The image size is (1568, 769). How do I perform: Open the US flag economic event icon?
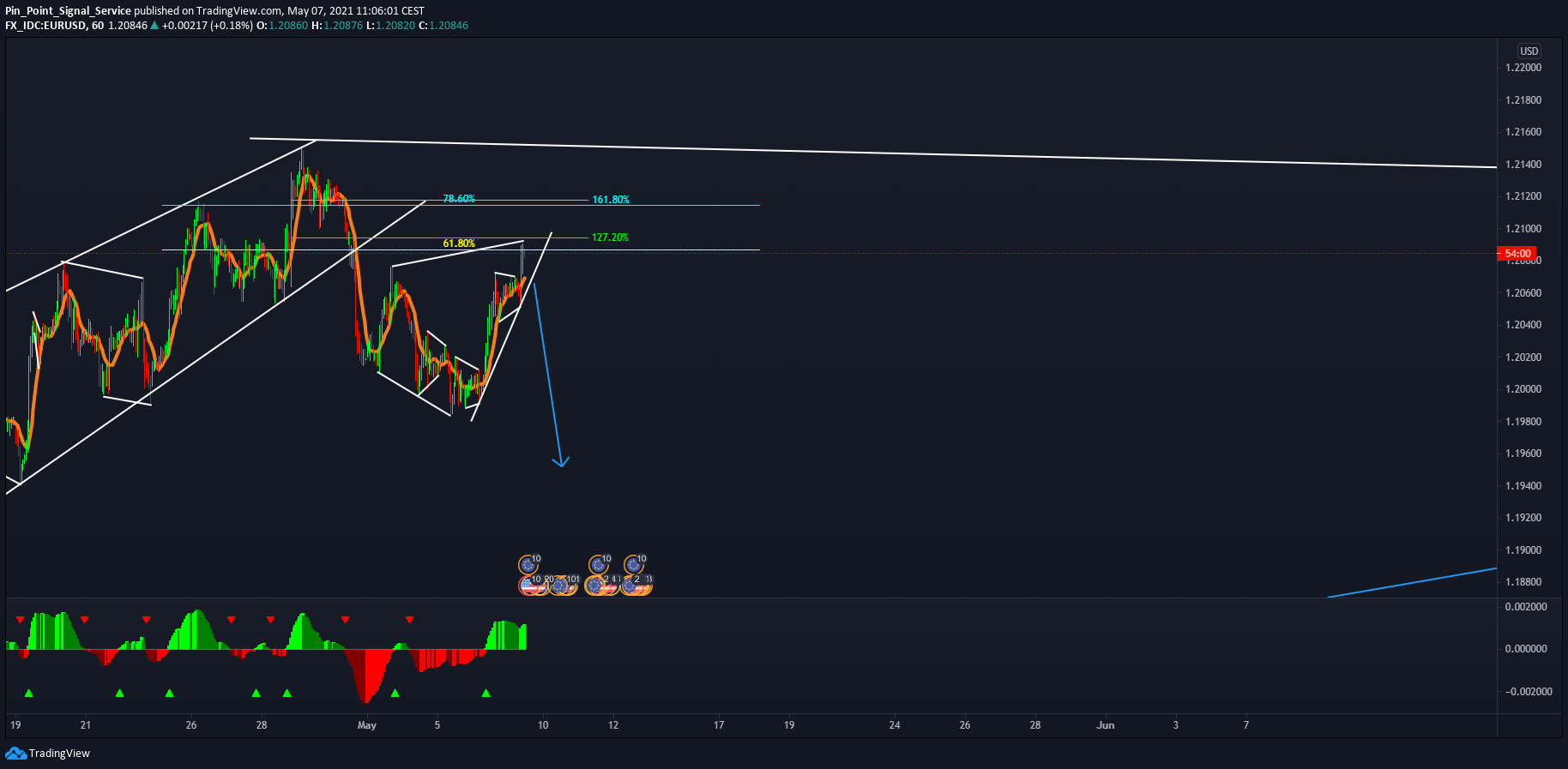530,586
